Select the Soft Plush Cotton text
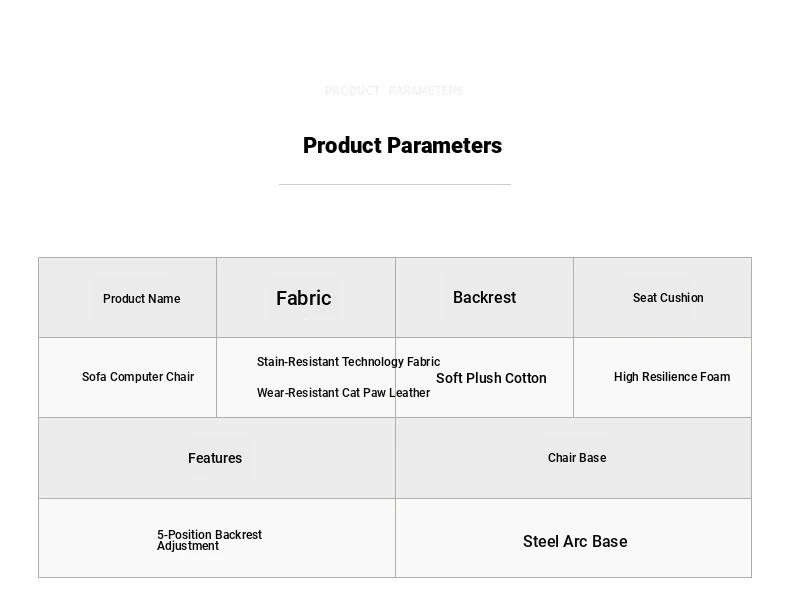Image resolution: width=790 pixels, height=592 pixels. click(491, 378)
